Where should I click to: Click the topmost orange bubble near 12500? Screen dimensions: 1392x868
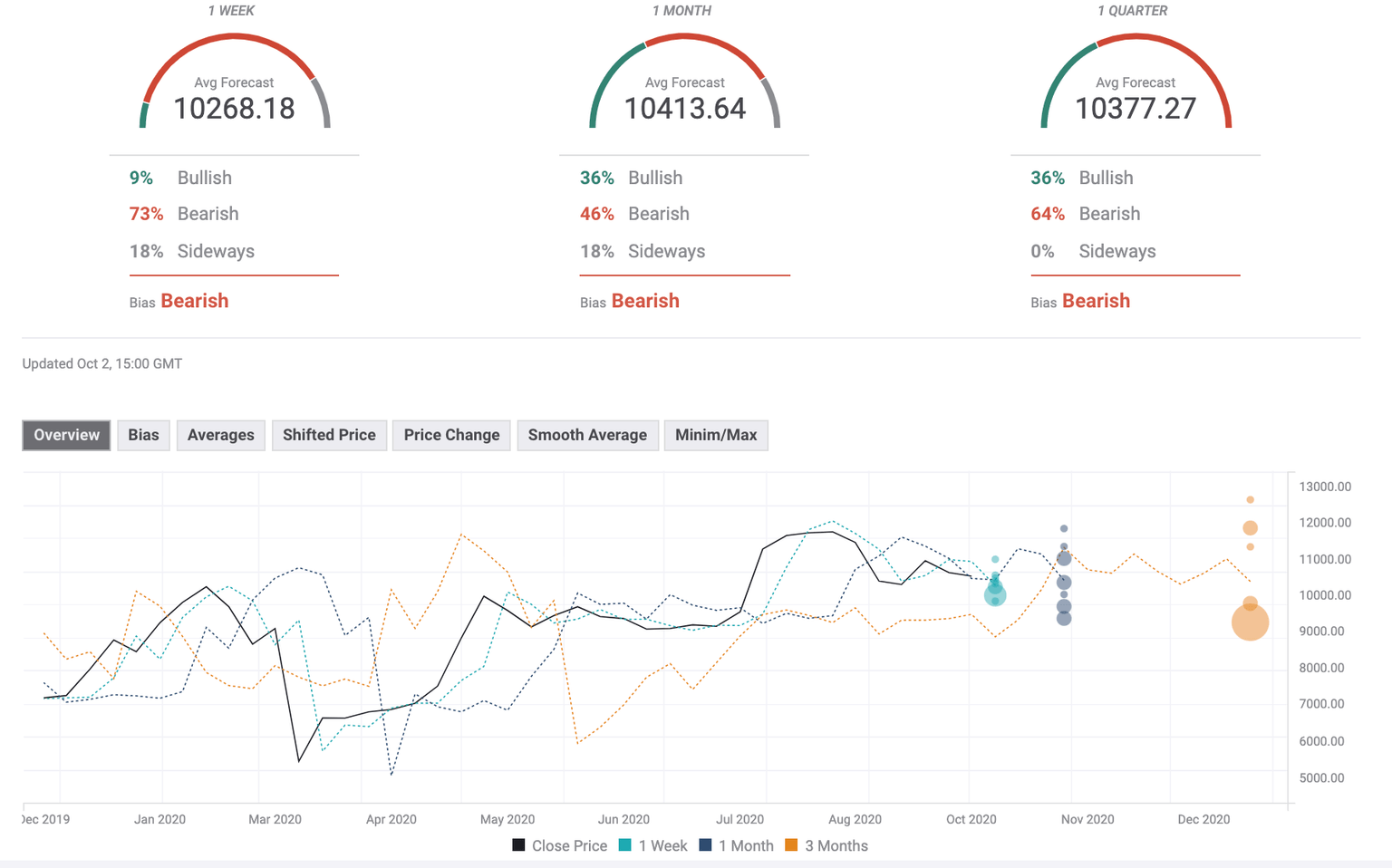point(1250,500)
